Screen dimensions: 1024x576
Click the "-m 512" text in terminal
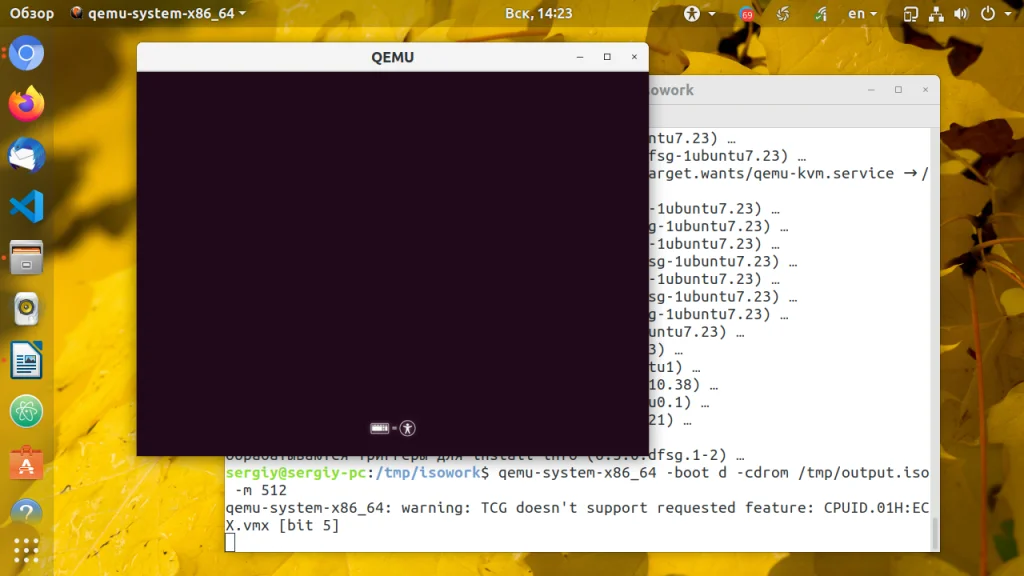pos(261,490)
